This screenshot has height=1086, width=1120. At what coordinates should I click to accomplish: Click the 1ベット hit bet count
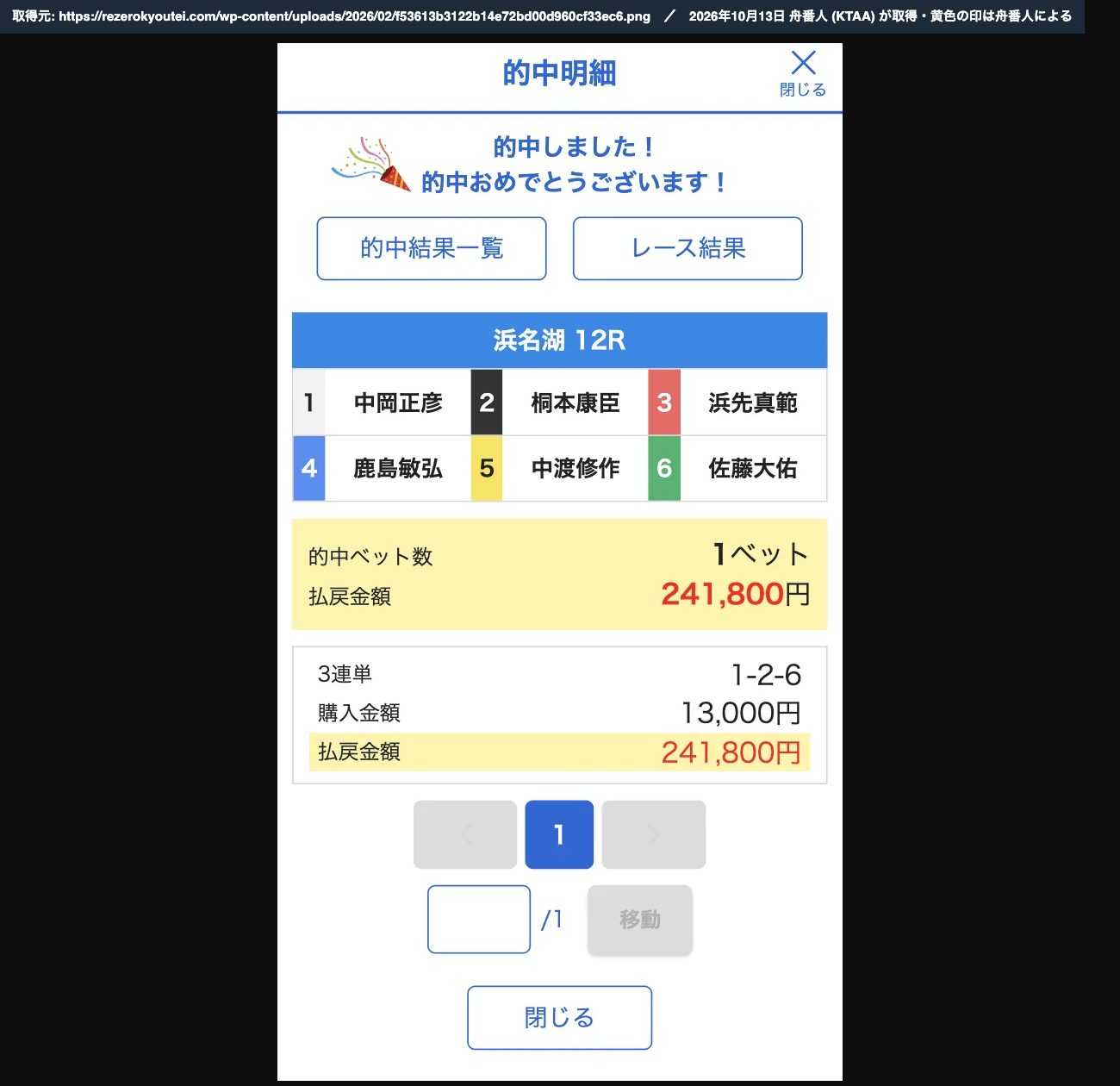(x=761, y=554)
